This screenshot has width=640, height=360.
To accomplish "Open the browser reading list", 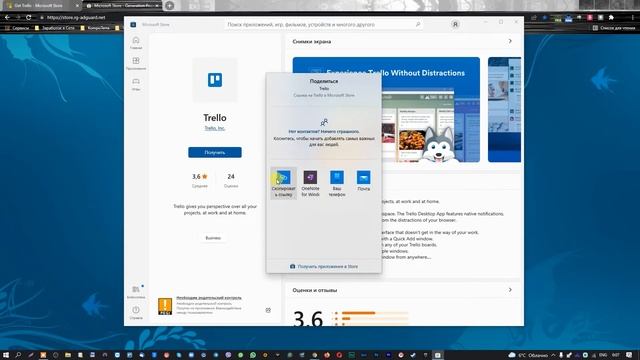I will [x=613, y=28].
